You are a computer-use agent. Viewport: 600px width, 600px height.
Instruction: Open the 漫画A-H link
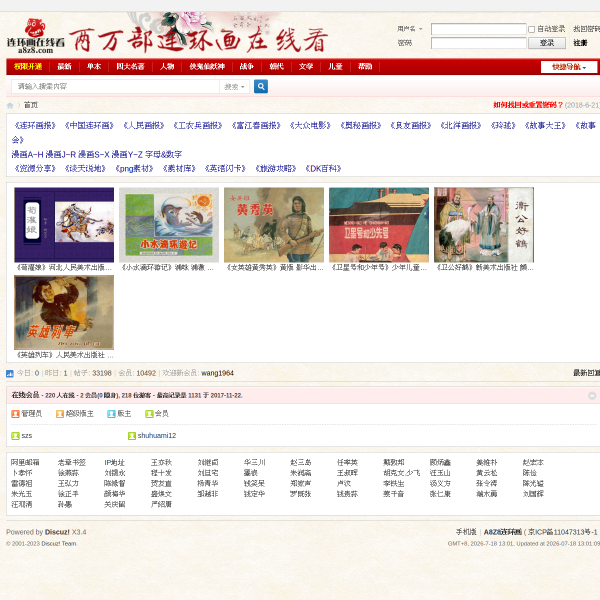click(x=28, y=155)
